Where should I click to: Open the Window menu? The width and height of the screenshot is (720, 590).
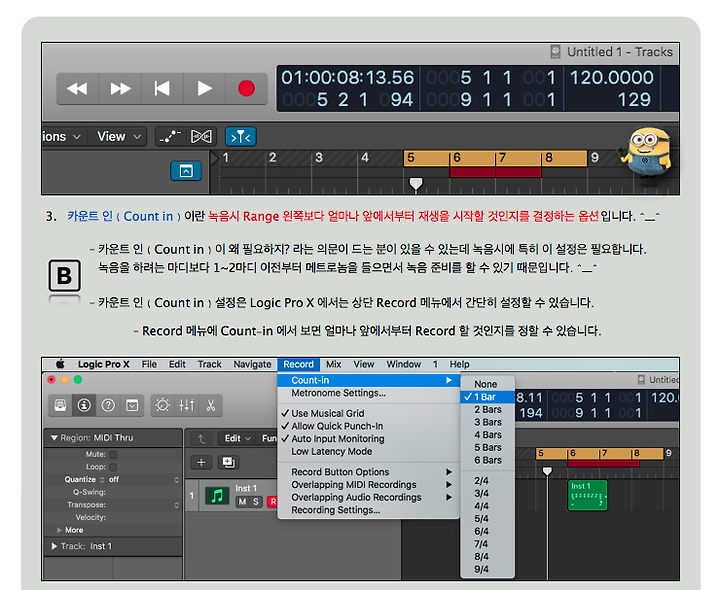[403, 364]
